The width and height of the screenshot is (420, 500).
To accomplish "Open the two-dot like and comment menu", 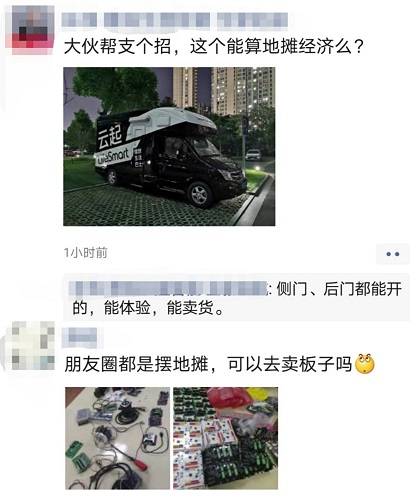I will coord(392,254).
